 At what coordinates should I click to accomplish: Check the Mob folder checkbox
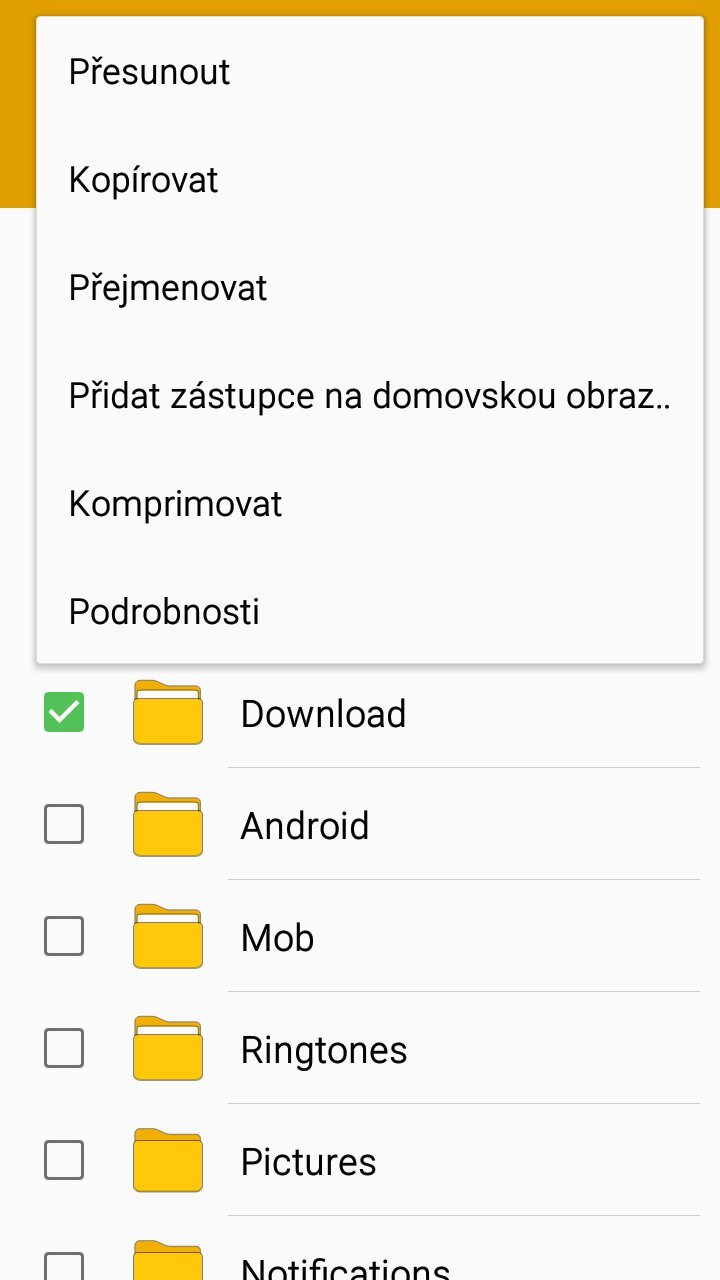click(x=64, y=937)
